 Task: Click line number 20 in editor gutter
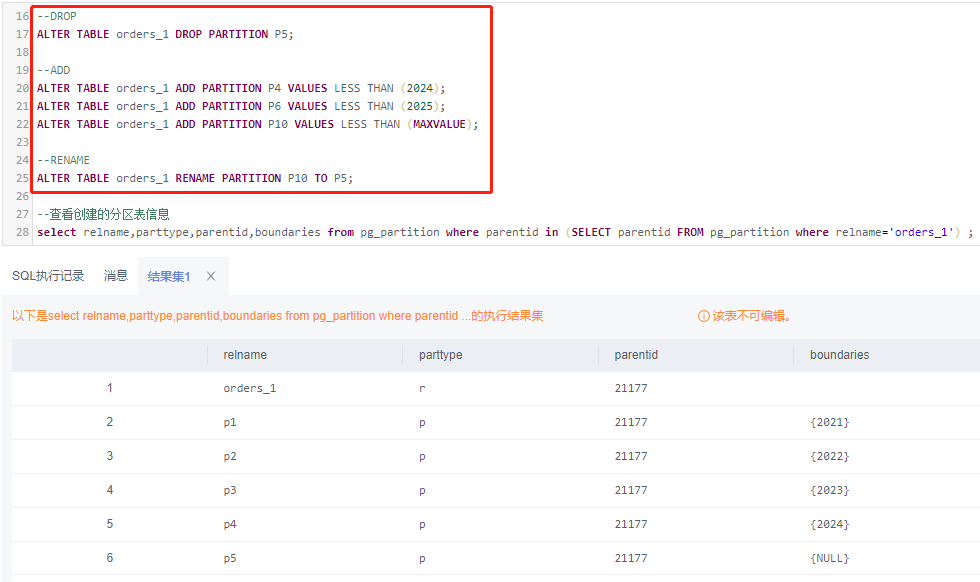[x=22, y=88]
